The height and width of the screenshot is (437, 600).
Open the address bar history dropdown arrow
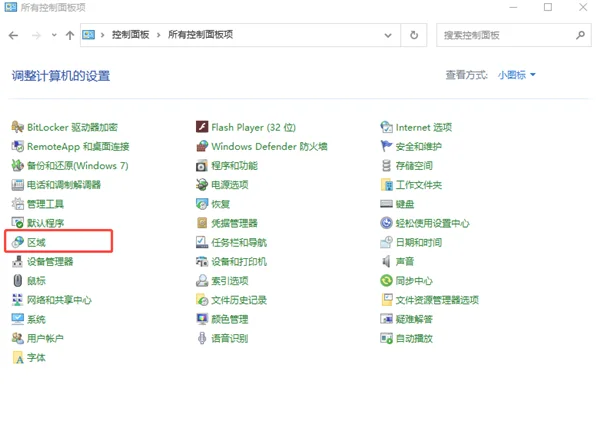point(390,35)
